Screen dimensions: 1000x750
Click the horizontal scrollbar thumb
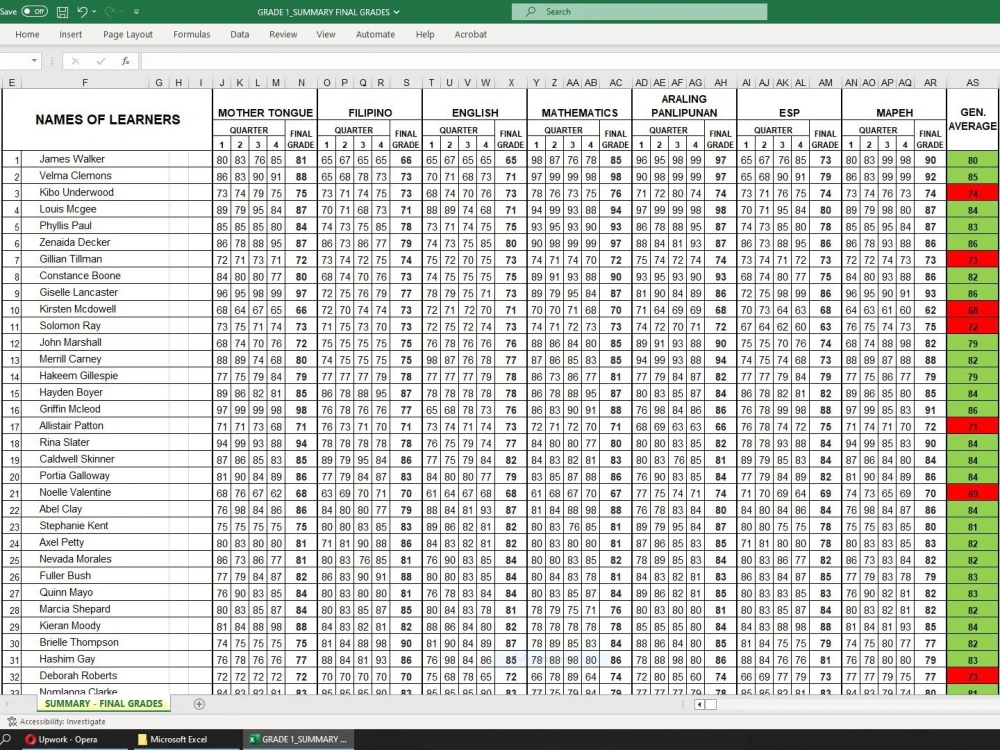(x=711, y=704)
